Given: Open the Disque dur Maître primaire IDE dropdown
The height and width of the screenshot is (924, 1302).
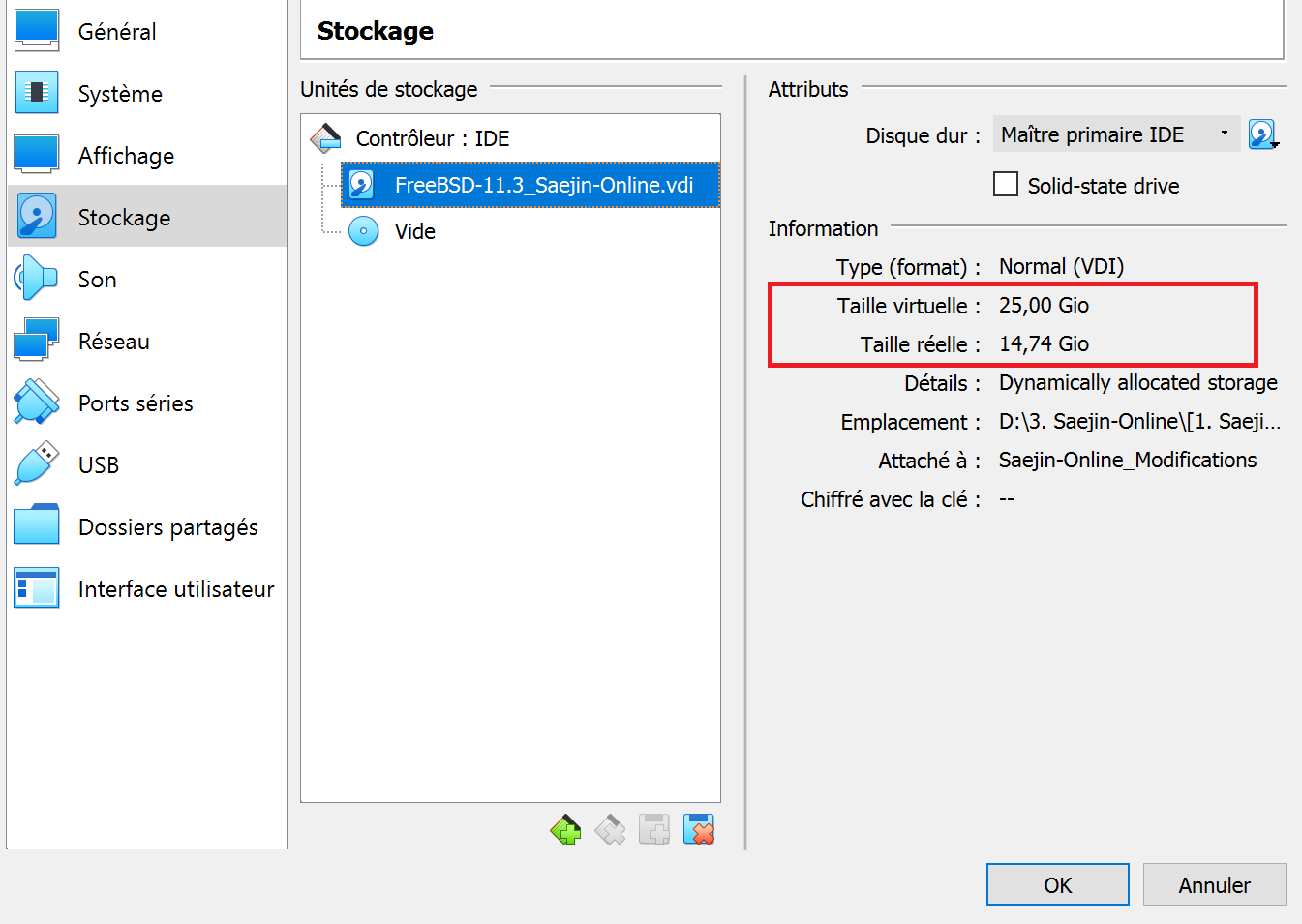Looking at the screenshot, I should click(1116, 134).
